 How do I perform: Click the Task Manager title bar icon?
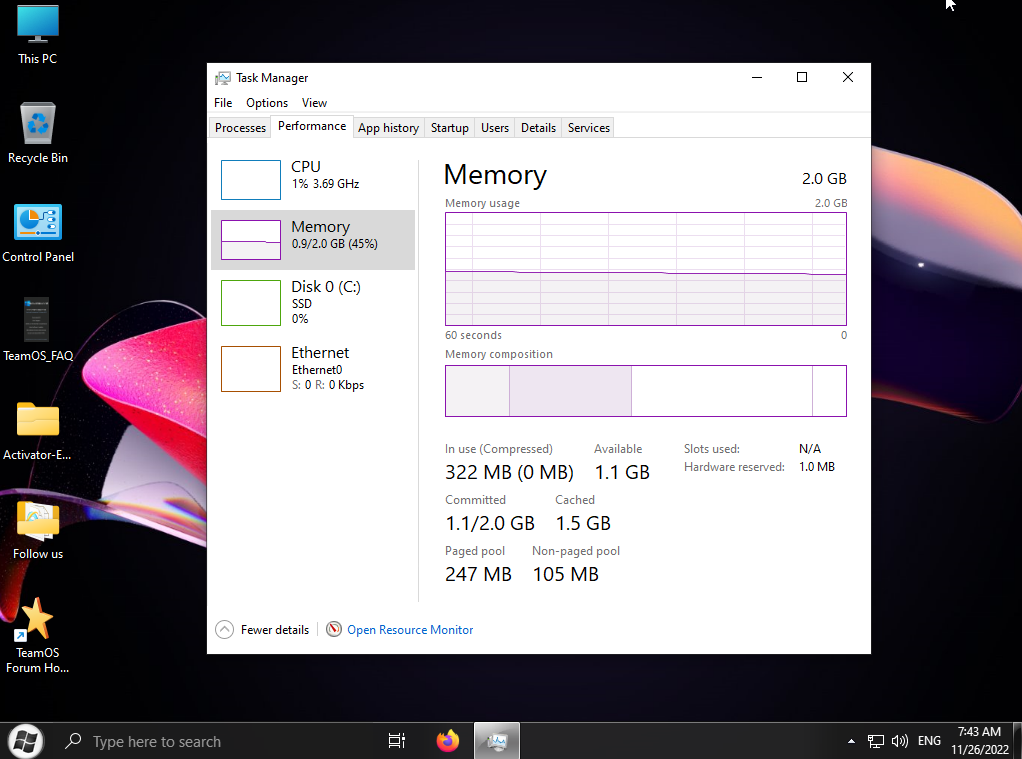223,78
